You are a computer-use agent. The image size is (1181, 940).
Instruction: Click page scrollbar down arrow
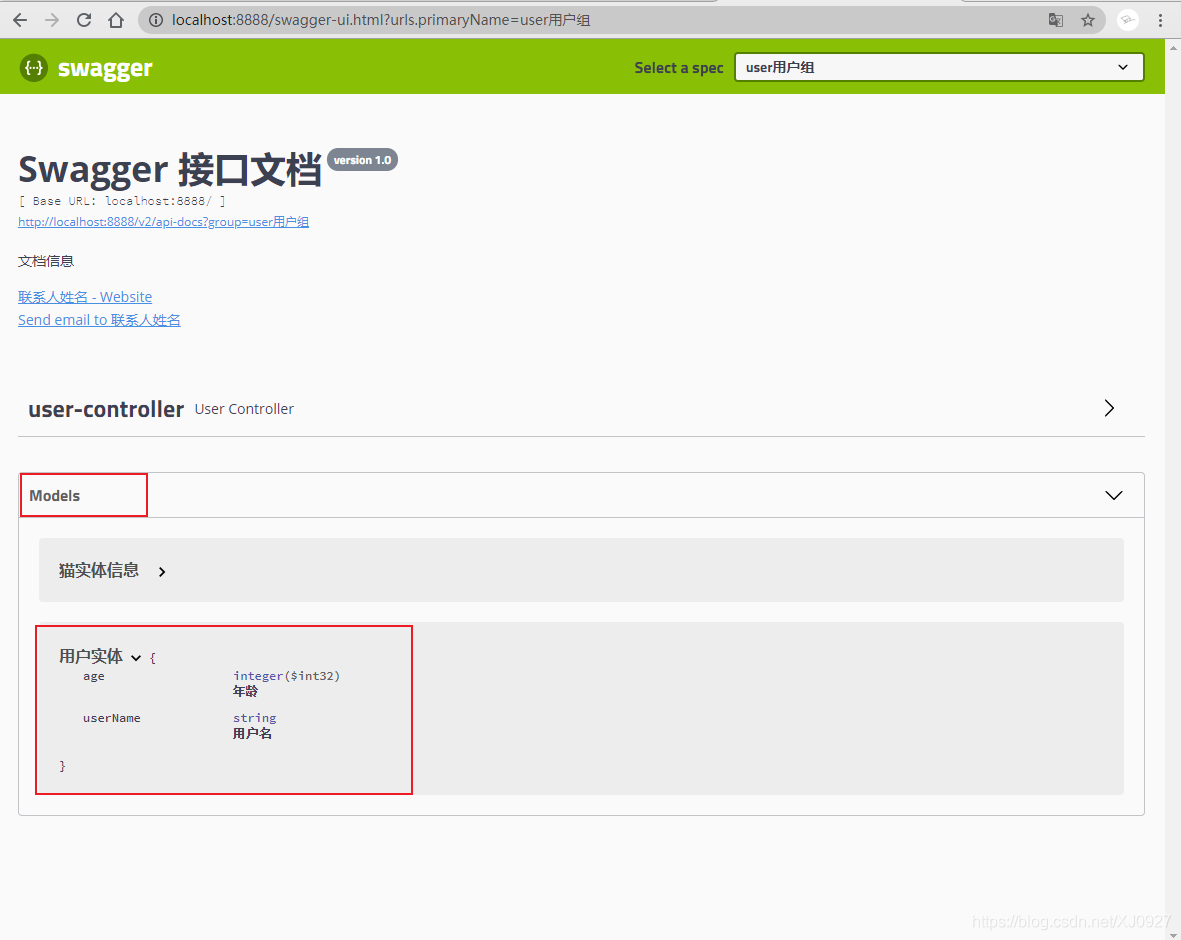tap(1173, 933)
